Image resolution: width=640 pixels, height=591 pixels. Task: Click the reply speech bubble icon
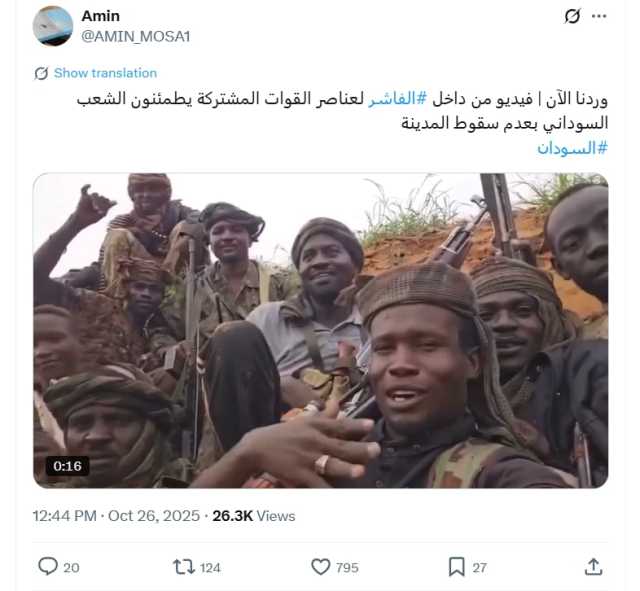(x=48, y=567)
